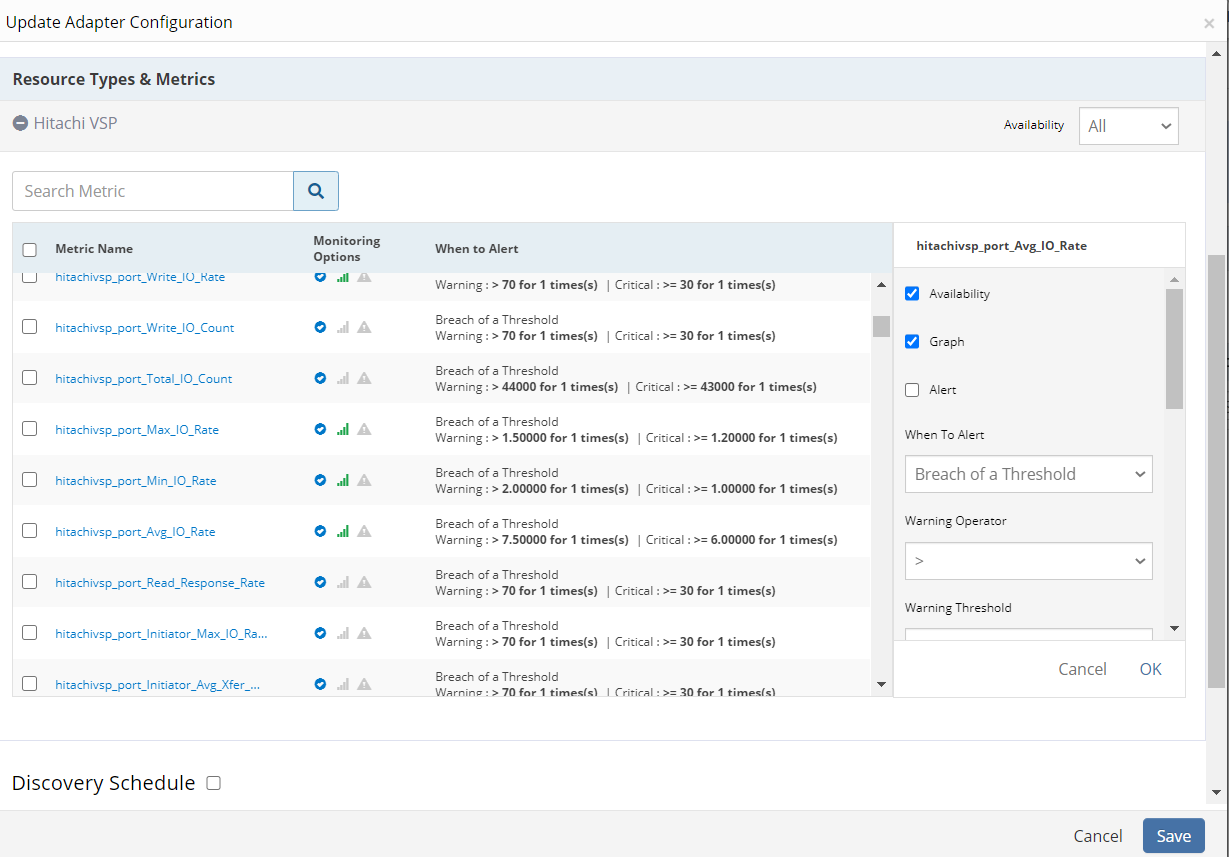Click alert triangle icon for hitachivsp_port_Min_IO_Rate
Image resolution: width=1229 pixels, height=857 pixels.
(x=364, y=480)
